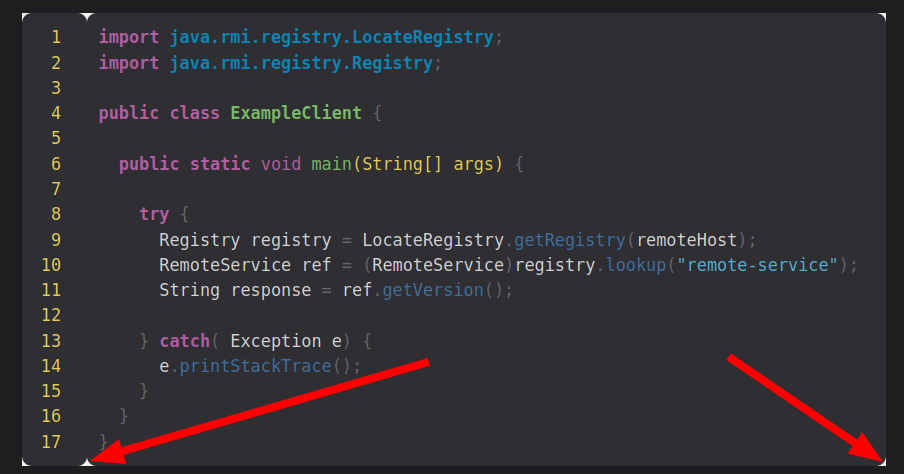Click the "Exception e" parameter
This screenshot has width=904, height=474.
(286, 341)
